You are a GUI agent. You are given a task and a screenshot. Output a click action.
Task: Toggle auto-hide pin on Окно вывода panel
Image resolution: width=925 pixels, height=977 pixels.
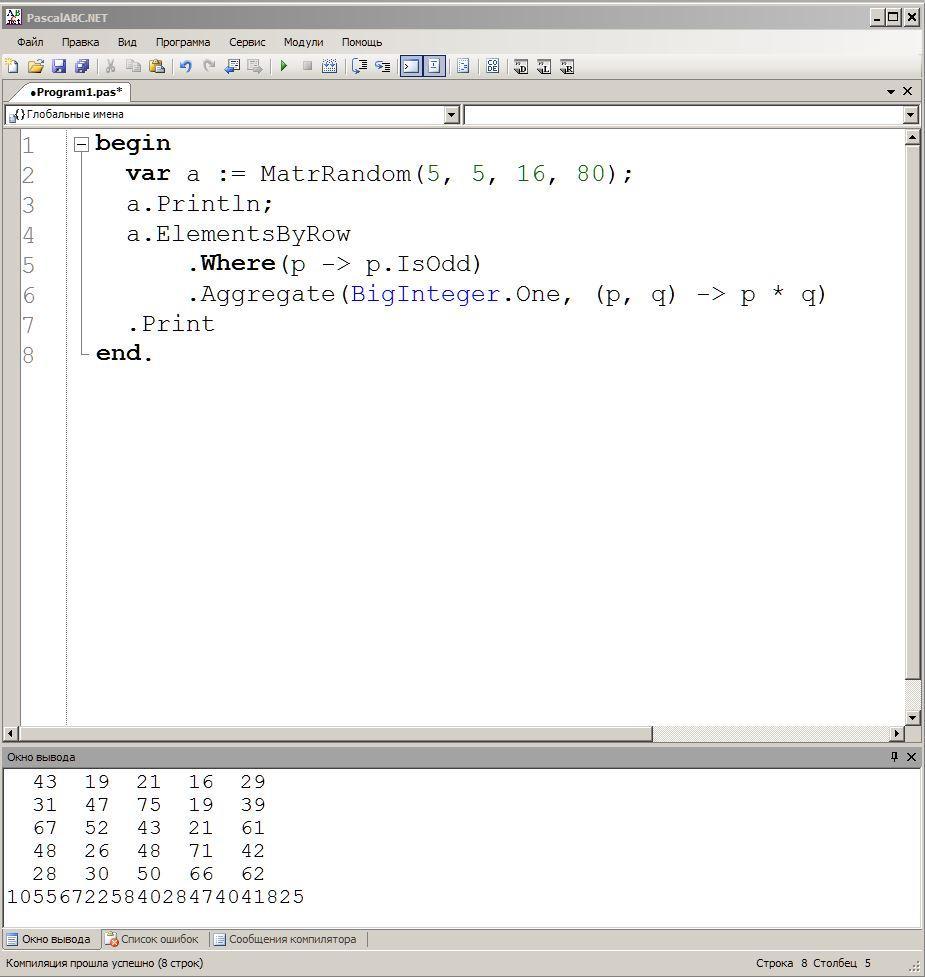pyautogui.click(x=894, y=757)
